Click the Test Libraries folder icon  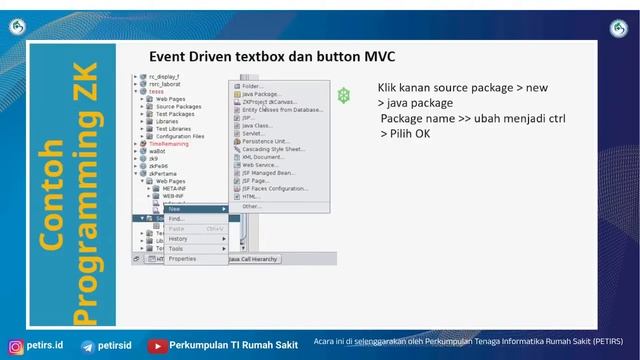point(150,129)
